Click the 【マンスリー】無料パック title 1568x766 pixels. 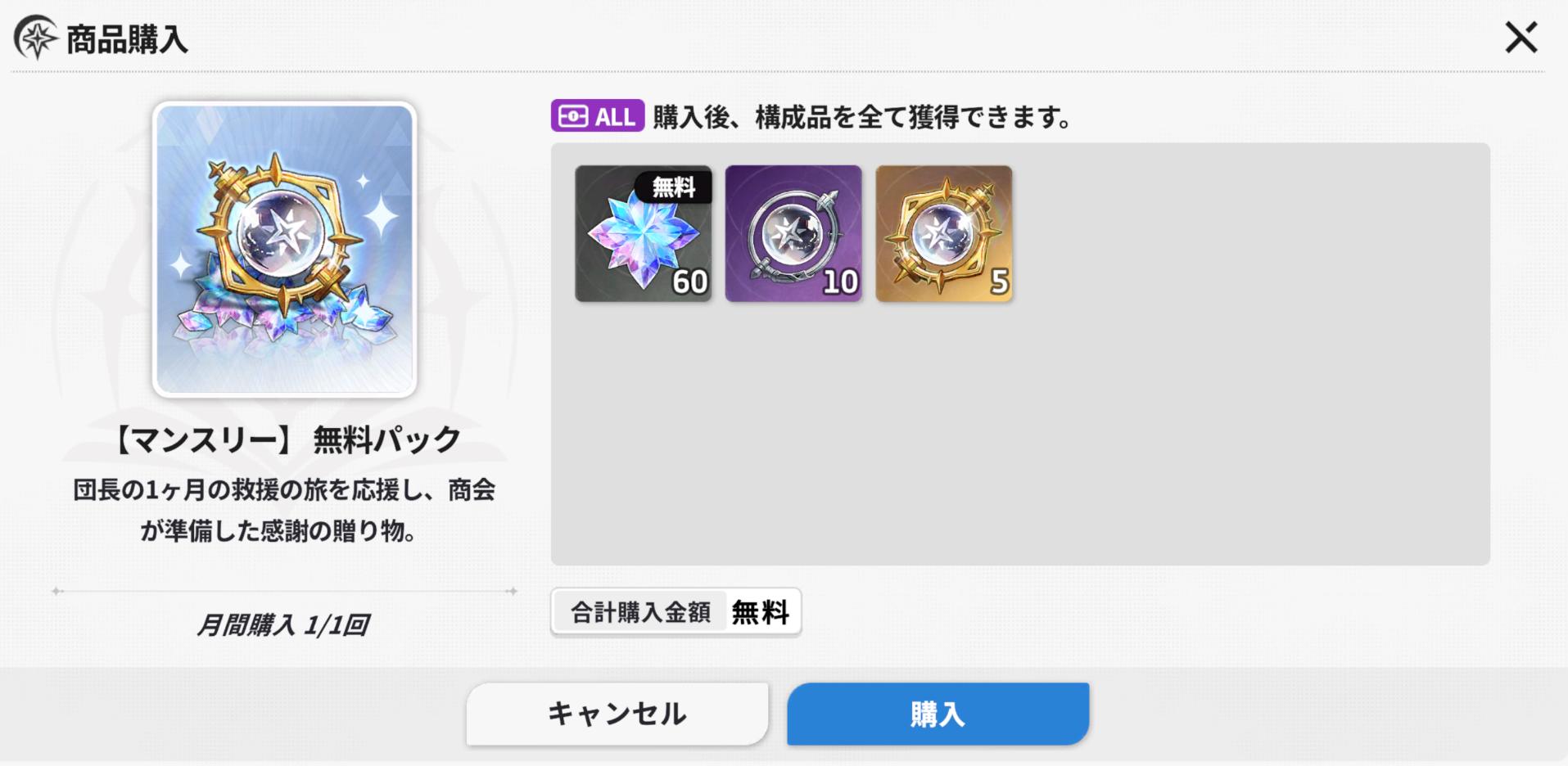click(x=284, y=439)
